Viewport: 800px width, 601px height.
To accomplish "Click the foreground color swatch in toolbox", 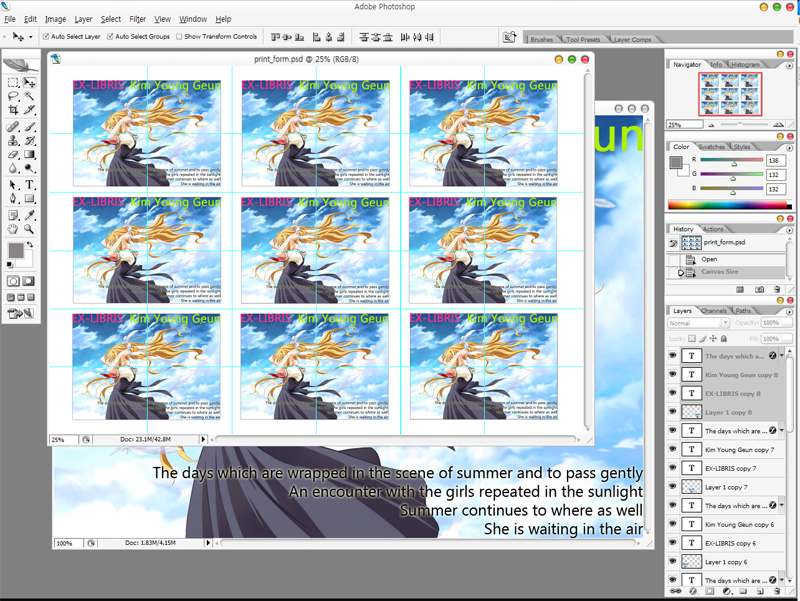I will pyautogui.click(x=15, y=251).
